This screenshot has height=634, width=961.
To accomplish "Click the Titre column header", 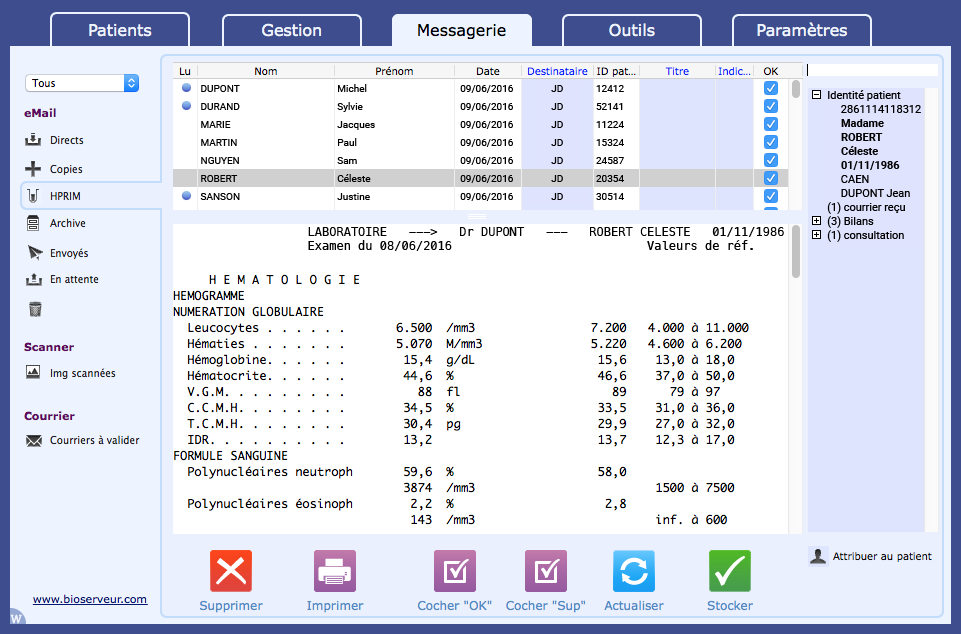I will [677, 71].
